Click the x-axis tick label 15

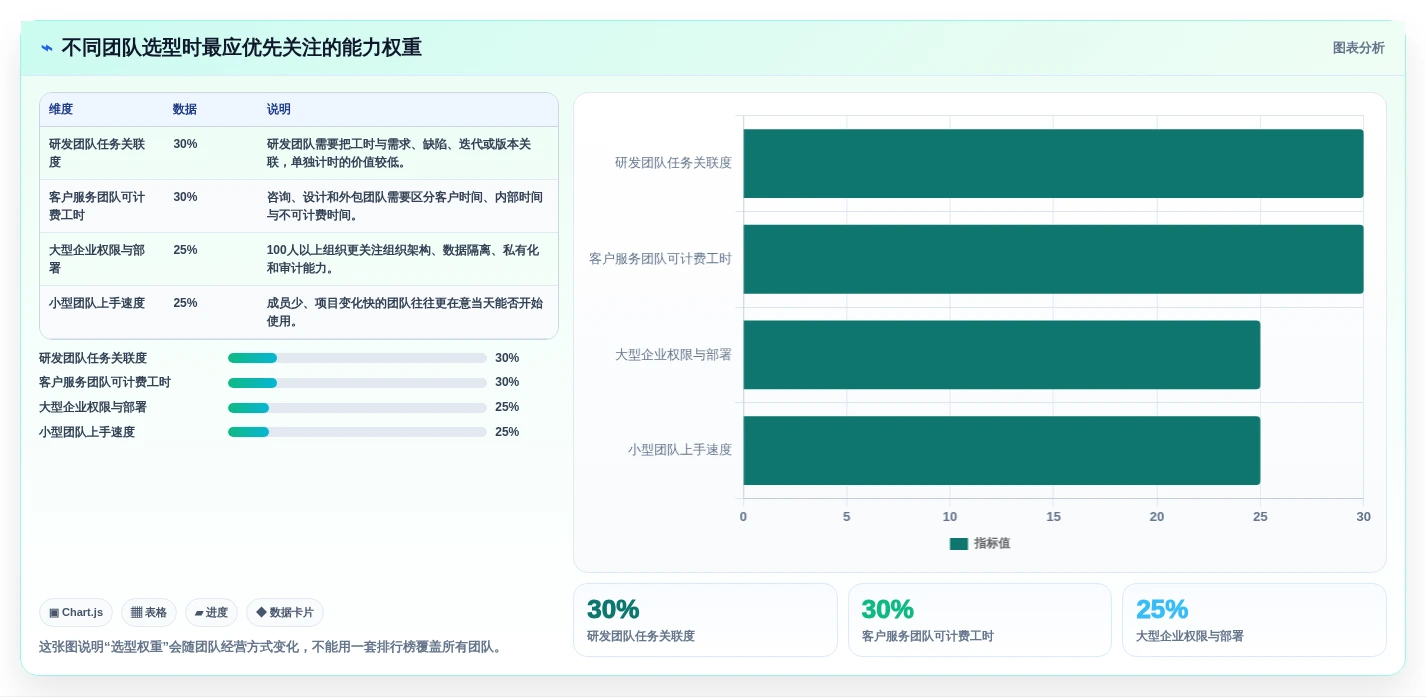tap(1053, 517)
